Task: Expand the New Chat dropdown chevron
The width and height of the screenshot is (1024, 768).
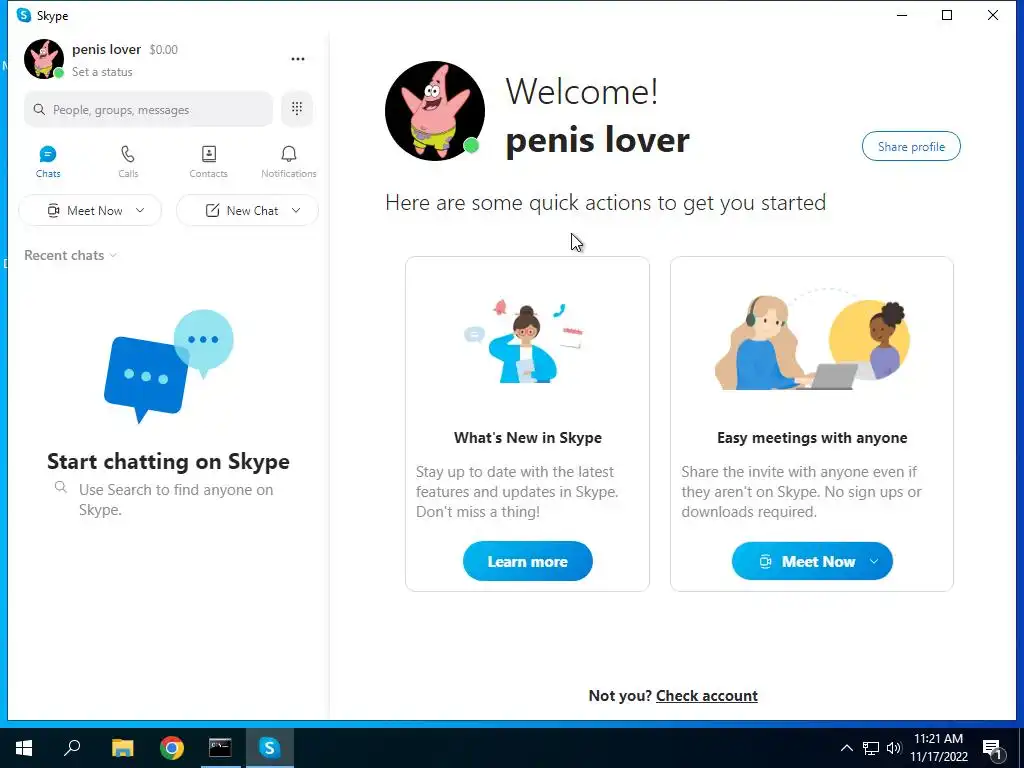Action: pos(296,210)
